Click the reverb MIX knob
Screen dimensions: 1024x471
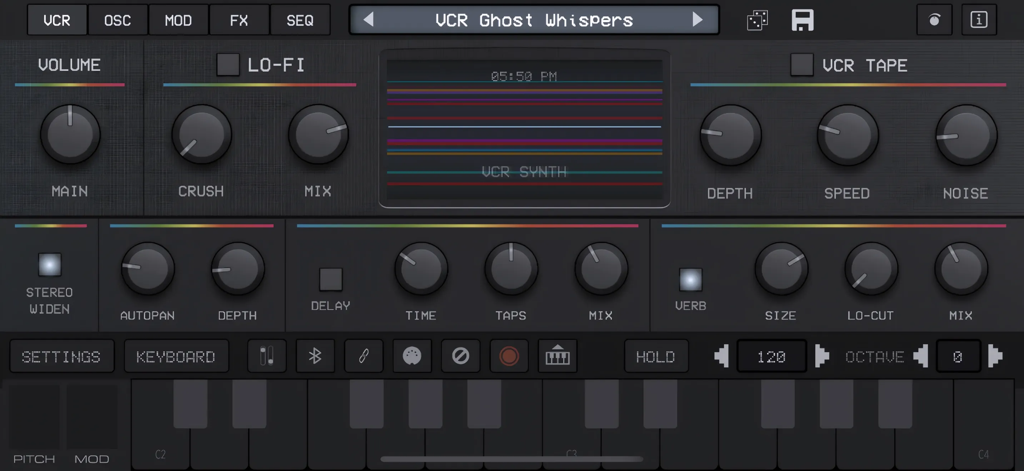961,268
